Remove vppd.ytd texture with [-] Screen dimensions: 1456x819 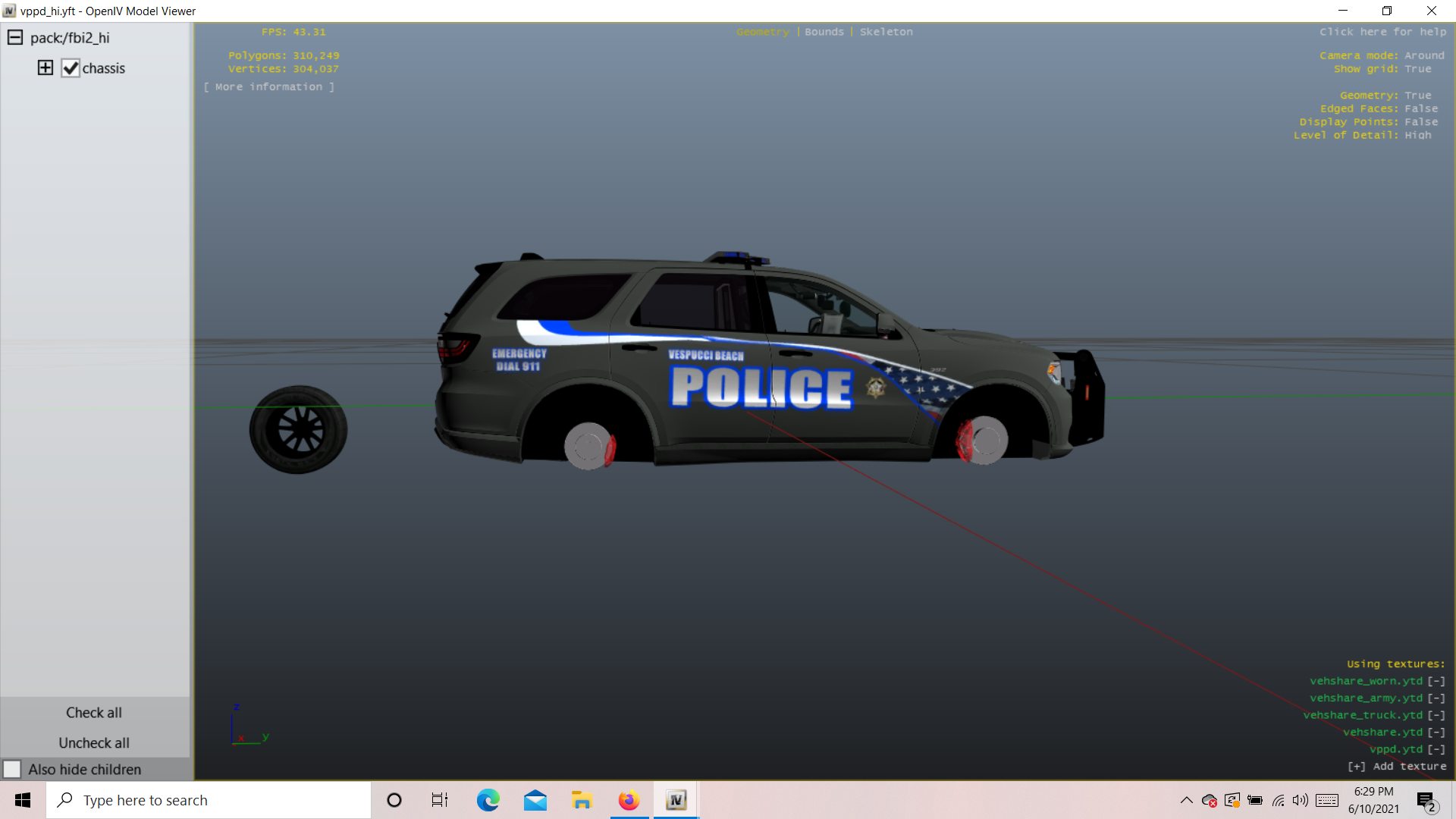pyautogui.click(x=1436, y=749)
